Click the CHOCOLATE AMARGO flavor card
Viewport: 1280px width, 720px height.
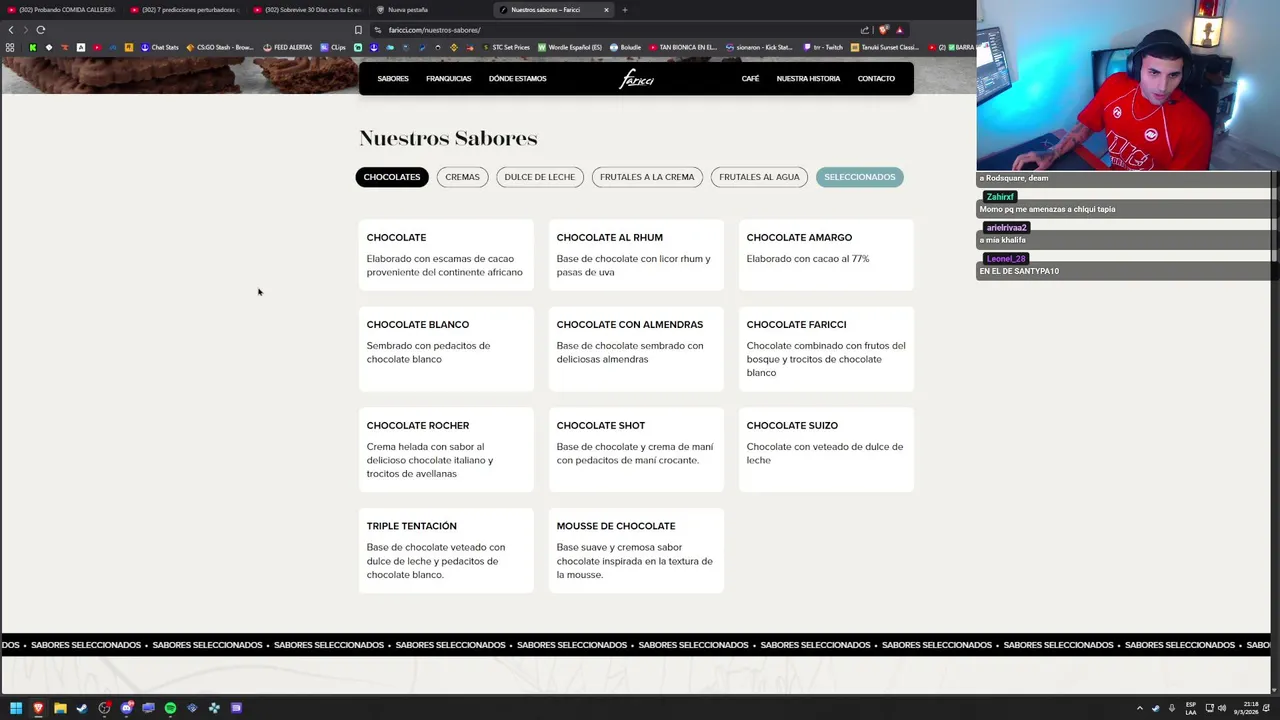826,255
